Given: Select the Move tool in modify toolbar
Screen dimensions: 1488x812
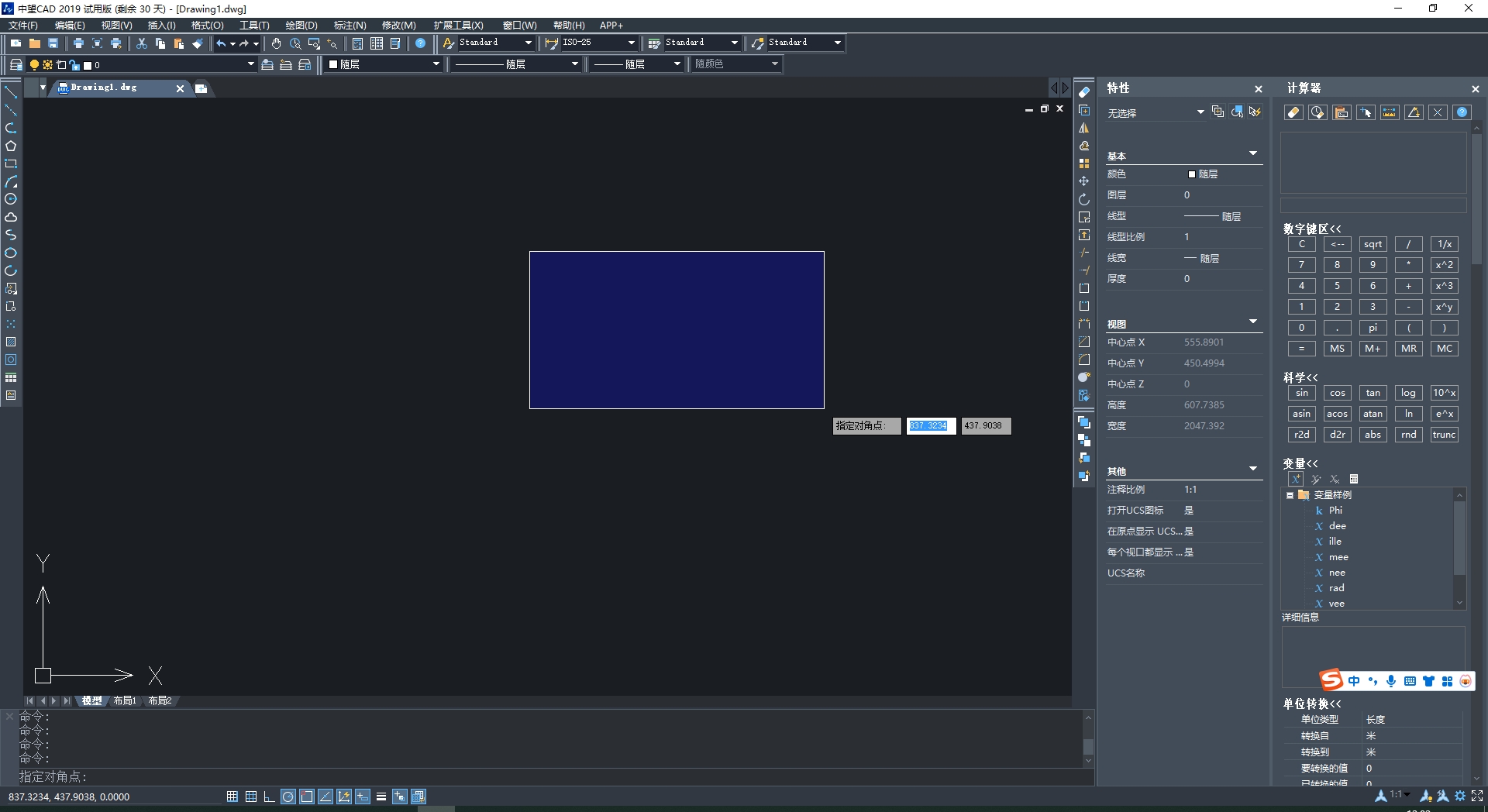Looking at the screenshot, I should [x=1084, y=181].
